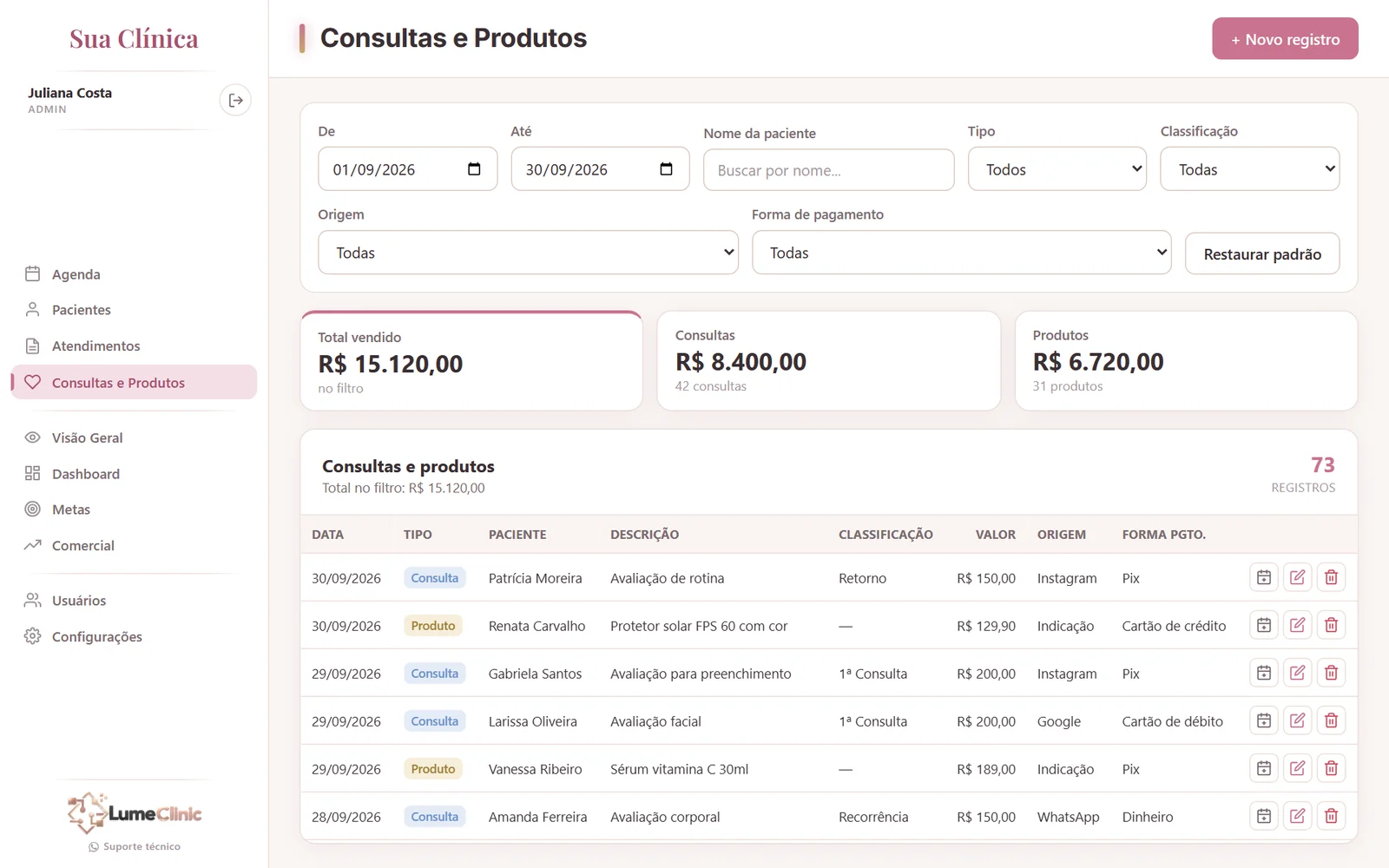Expand the Classificação dropdown
Image resolution: width=1389 pixels, height=868 pixels.
1250,169
